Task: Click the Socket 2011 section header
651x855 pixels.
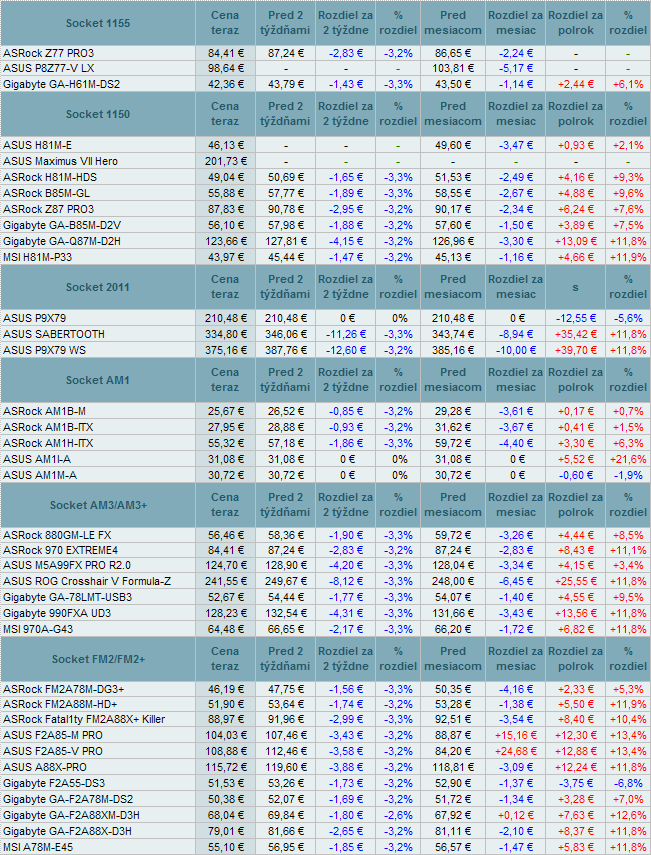Action: (x=98, y=287)
